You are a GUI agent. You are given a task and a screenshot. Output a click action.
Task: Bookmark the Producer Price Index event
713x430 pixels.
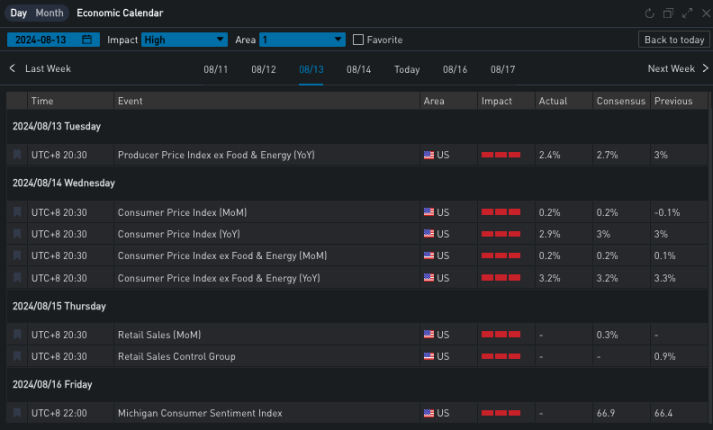point(17,155)
